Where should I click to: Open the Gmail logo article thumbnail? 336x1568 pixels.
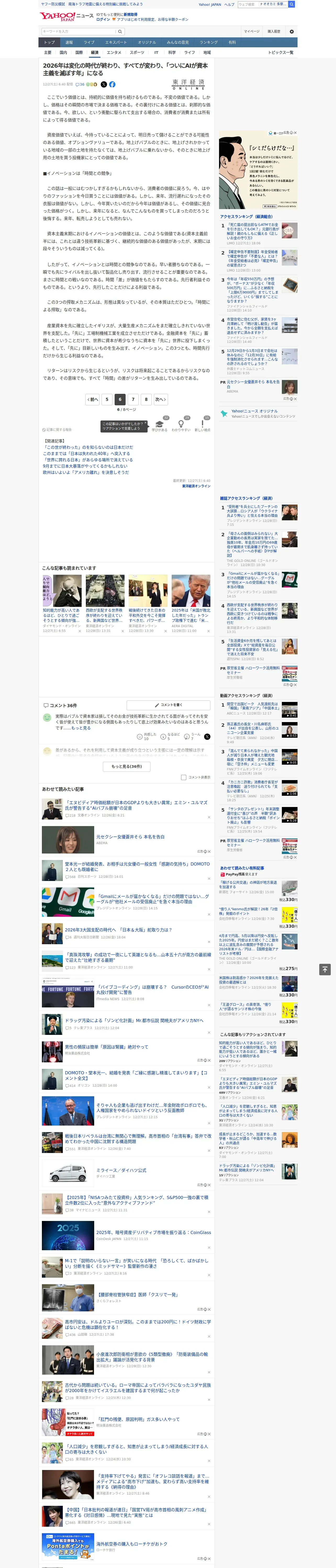coord(68,902)
